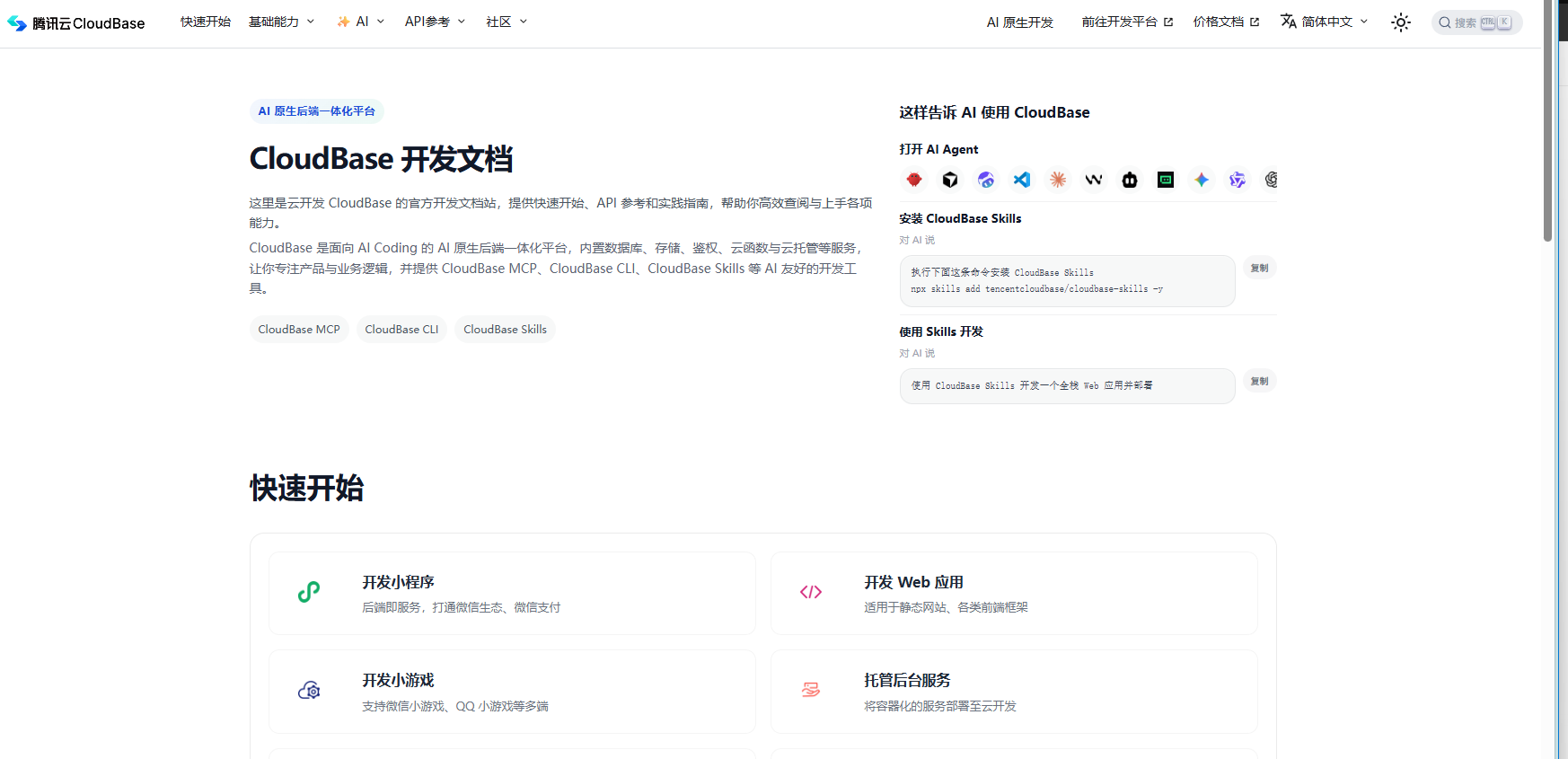Click the translate language icon

[1289, 22]
